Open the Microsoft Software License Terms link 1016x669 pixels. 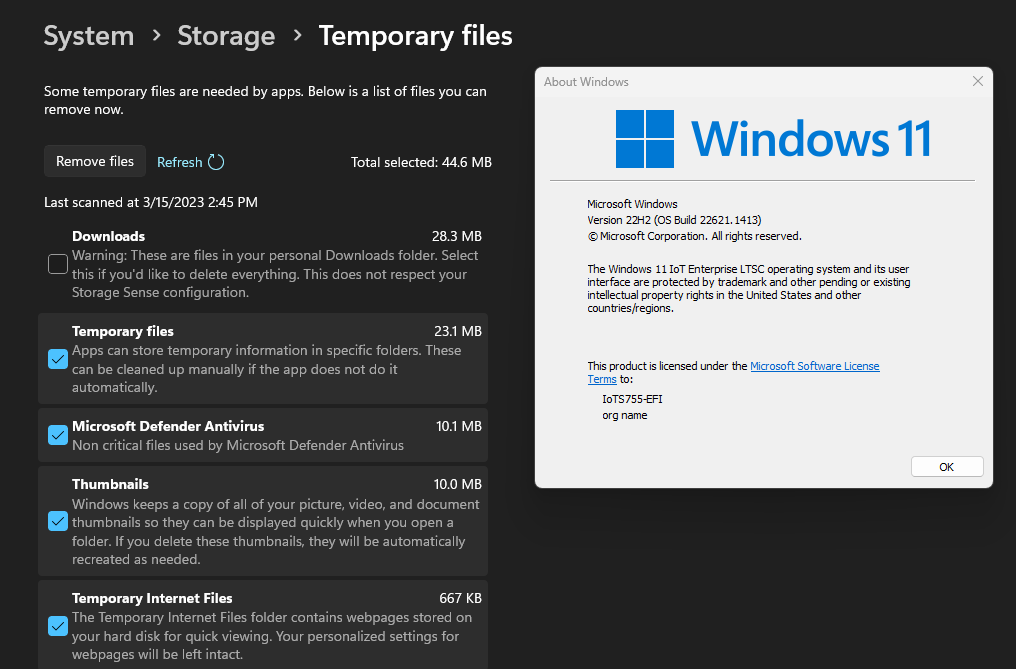click(x=814, y=366)
